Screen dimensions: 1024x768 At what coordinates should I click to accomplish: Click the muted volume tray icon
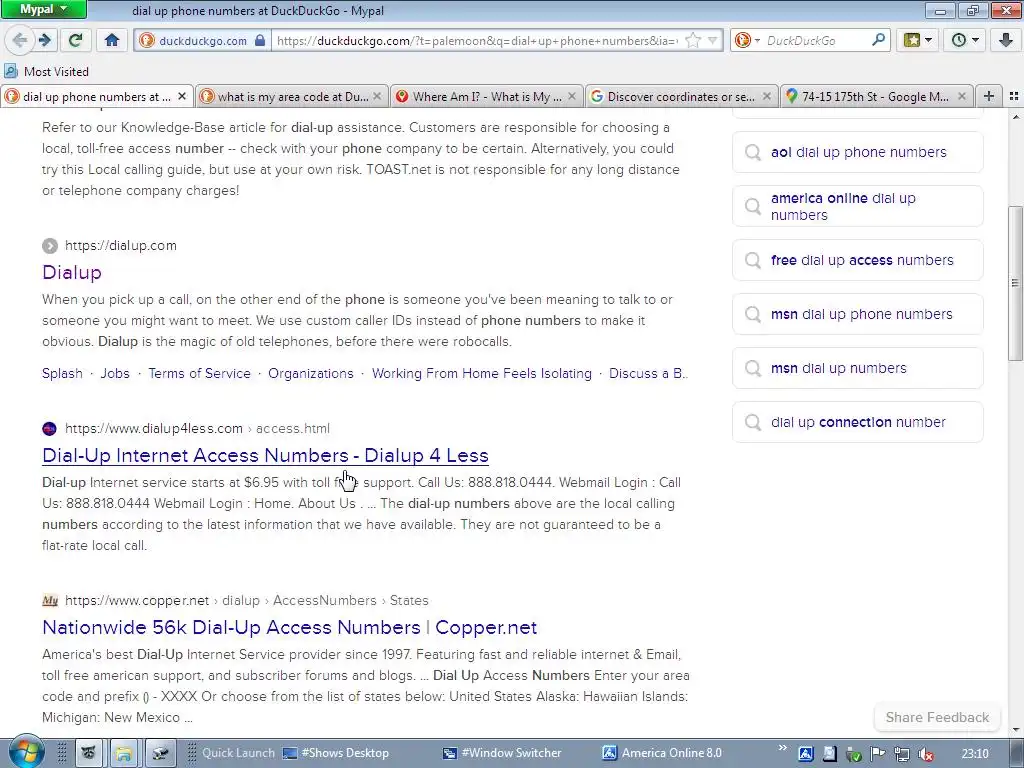pyautogui.click(x=926, y=754)
